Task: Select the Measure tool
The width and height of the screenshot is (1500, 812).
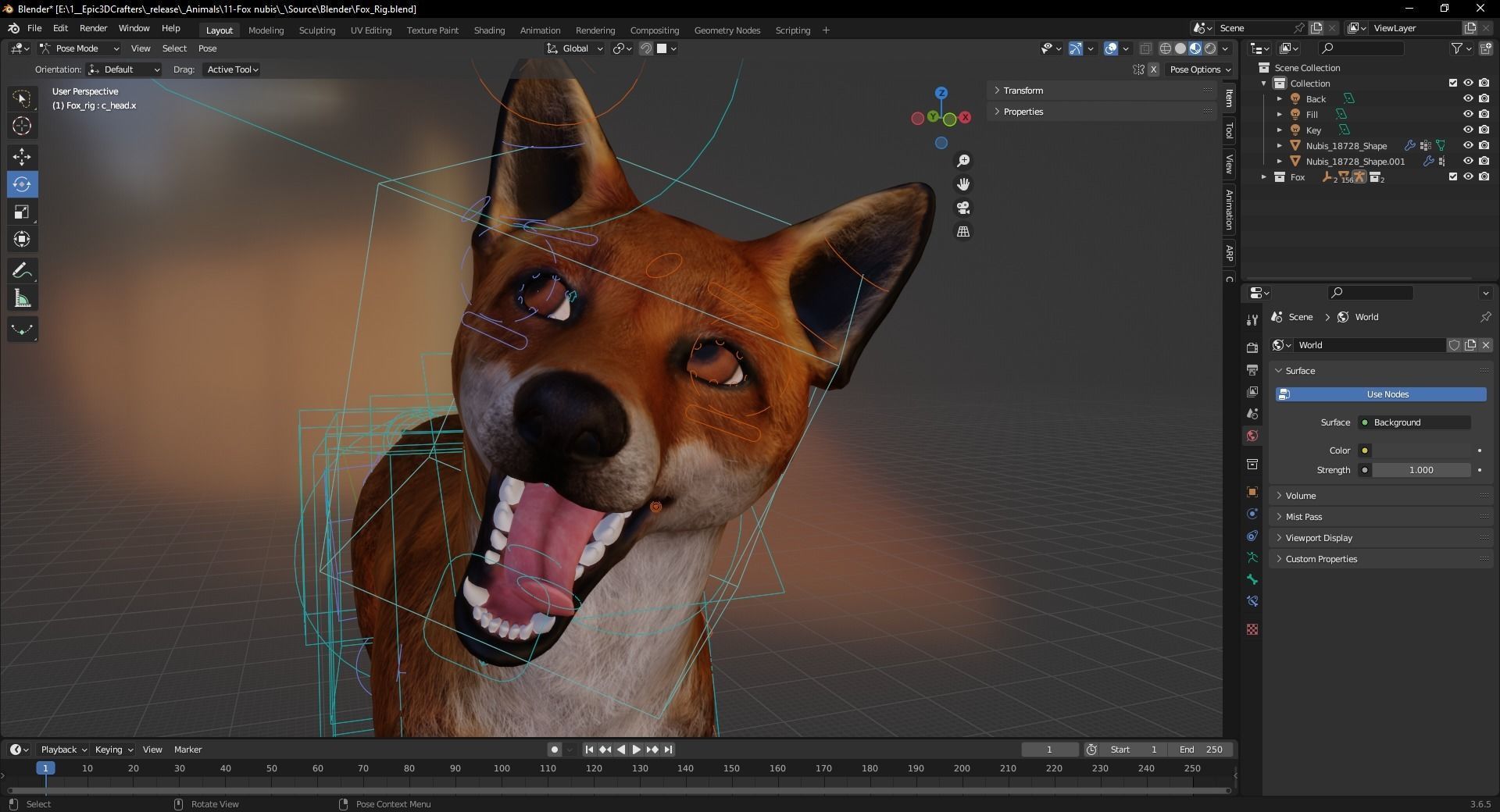Action: click(22, 298)
